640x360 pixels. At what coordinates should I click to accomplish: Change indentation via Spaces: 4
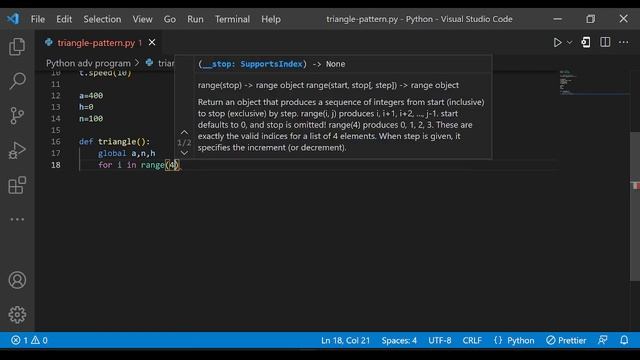coord(399,340)
